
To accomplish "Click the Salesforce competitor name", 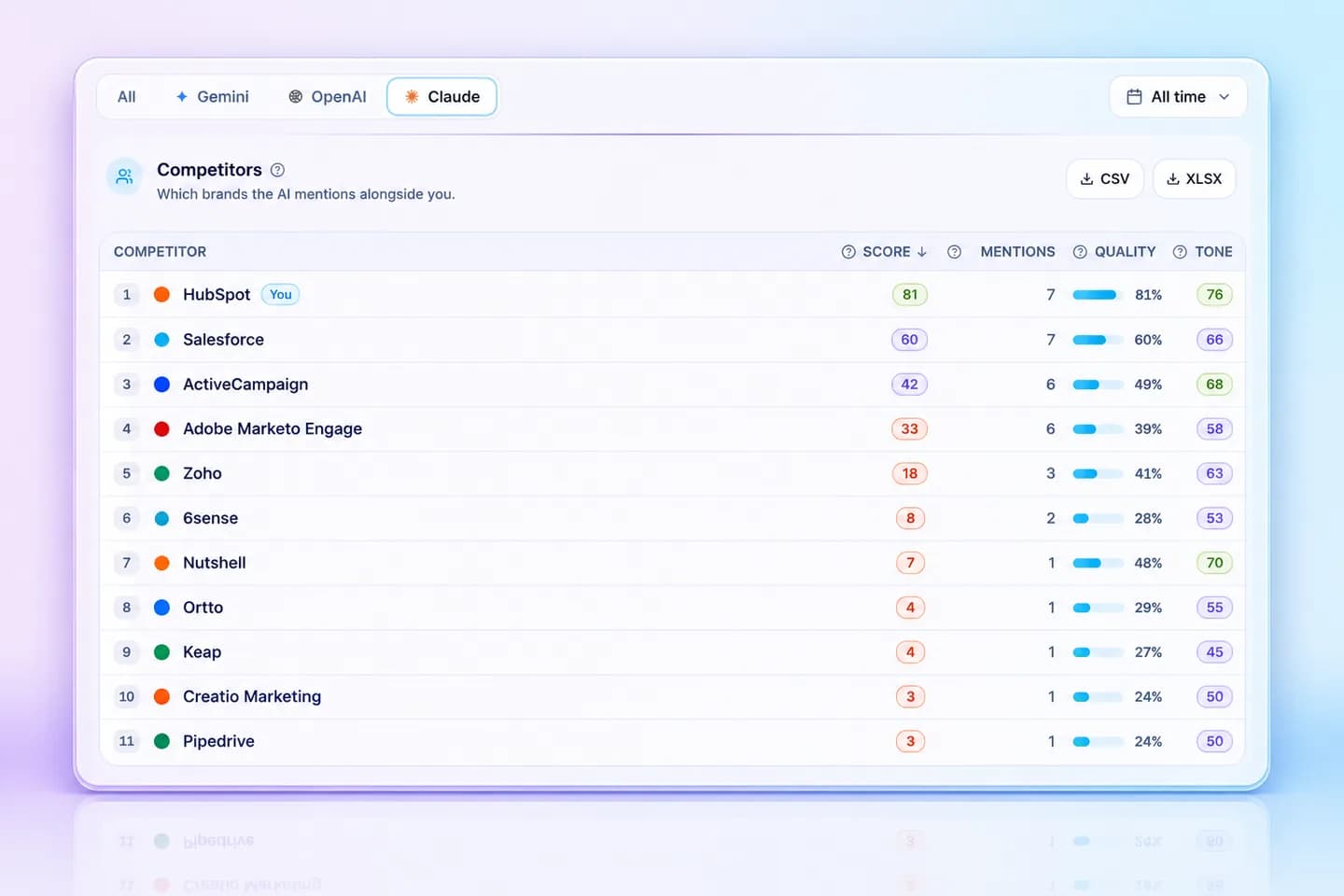I will coord(223,340).
